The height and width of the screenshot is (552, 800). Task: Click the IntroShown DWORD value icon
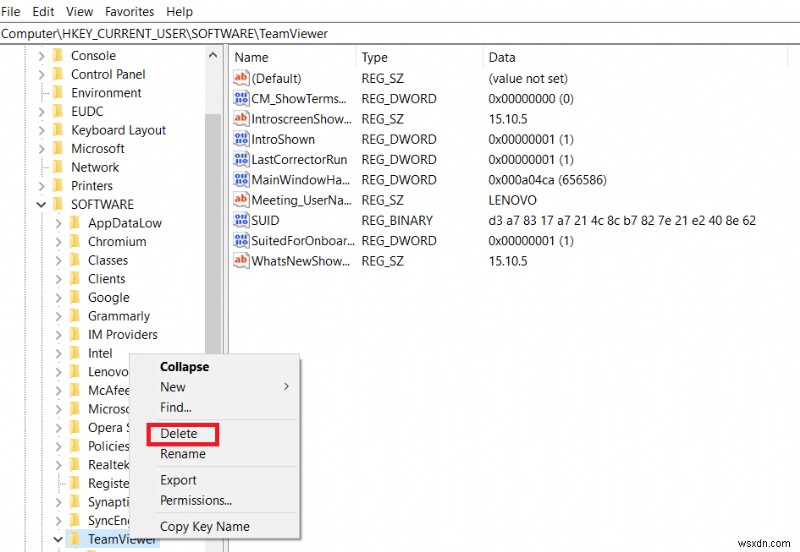[x=241, y=139]
